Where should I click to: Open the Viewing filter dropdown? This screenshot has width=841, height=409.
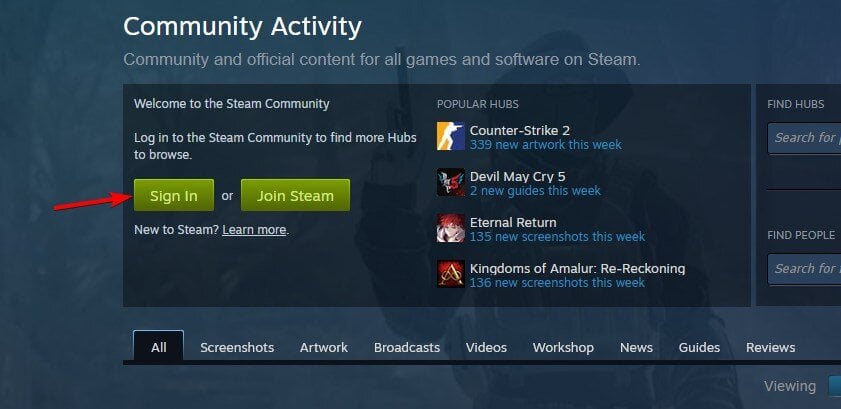click(835, 386)
